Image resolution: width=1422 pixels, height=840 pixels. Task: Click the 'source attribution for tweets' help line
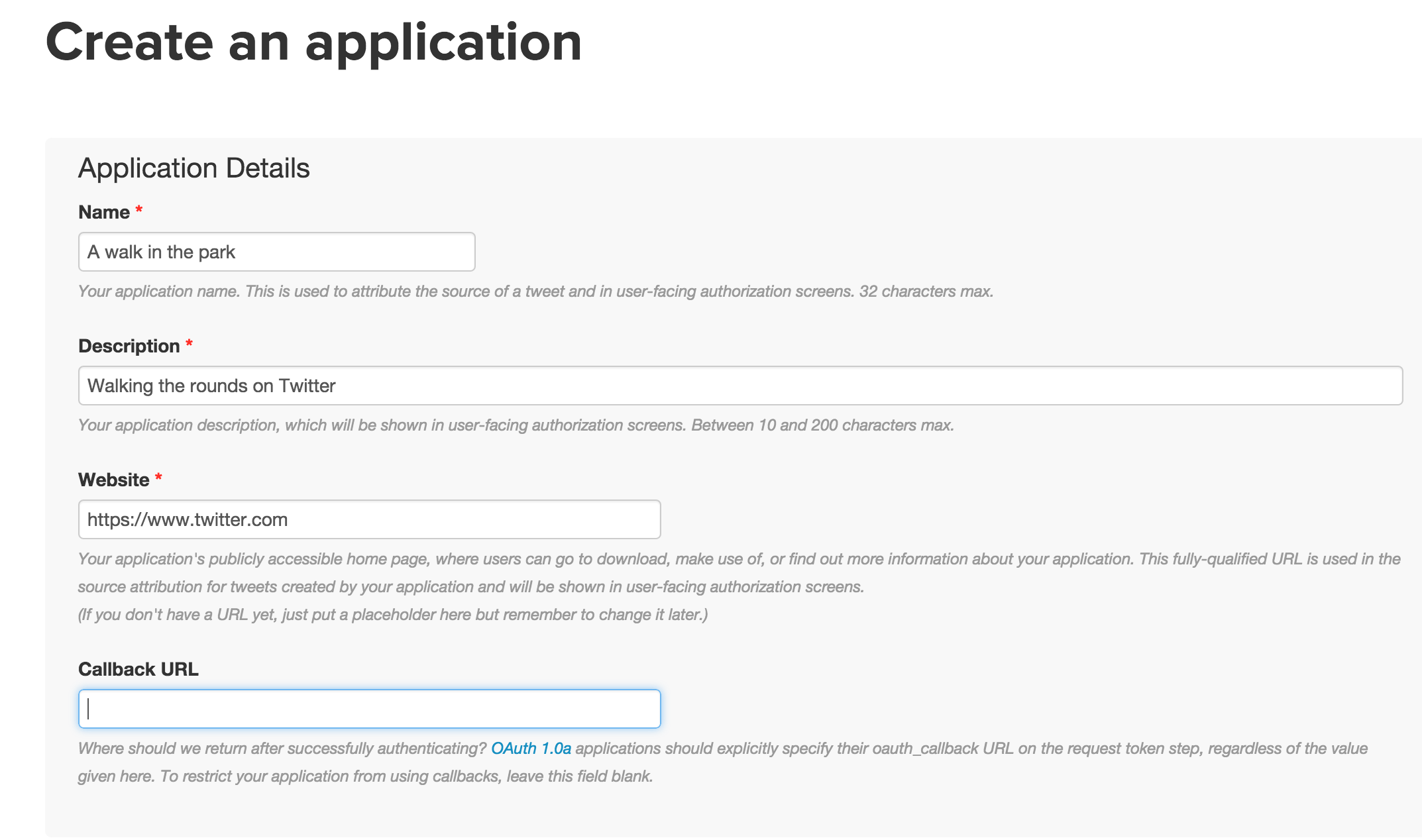(471, 587)
